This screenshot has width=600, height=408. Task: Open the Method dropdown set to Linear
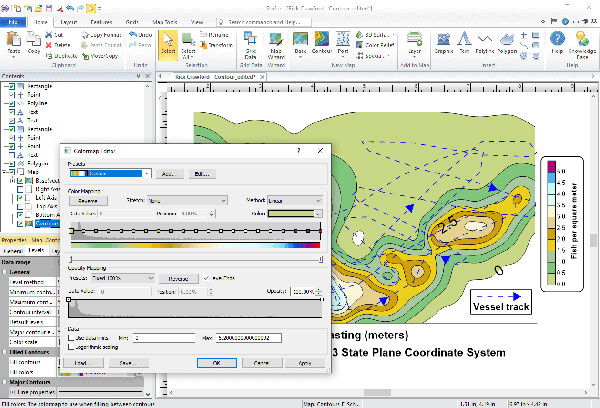295,201
